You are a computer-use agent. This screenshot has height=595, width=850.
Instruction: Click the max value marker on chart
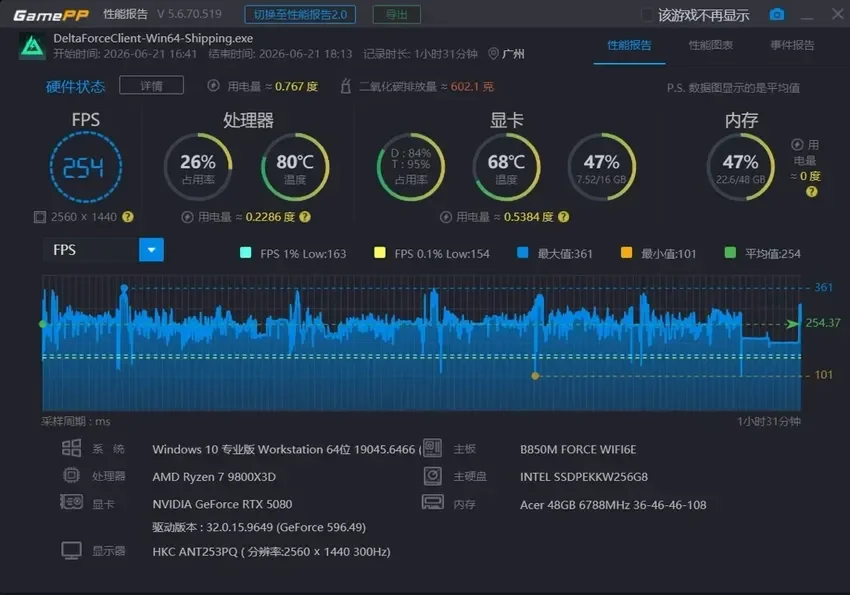tap(124, 288)
